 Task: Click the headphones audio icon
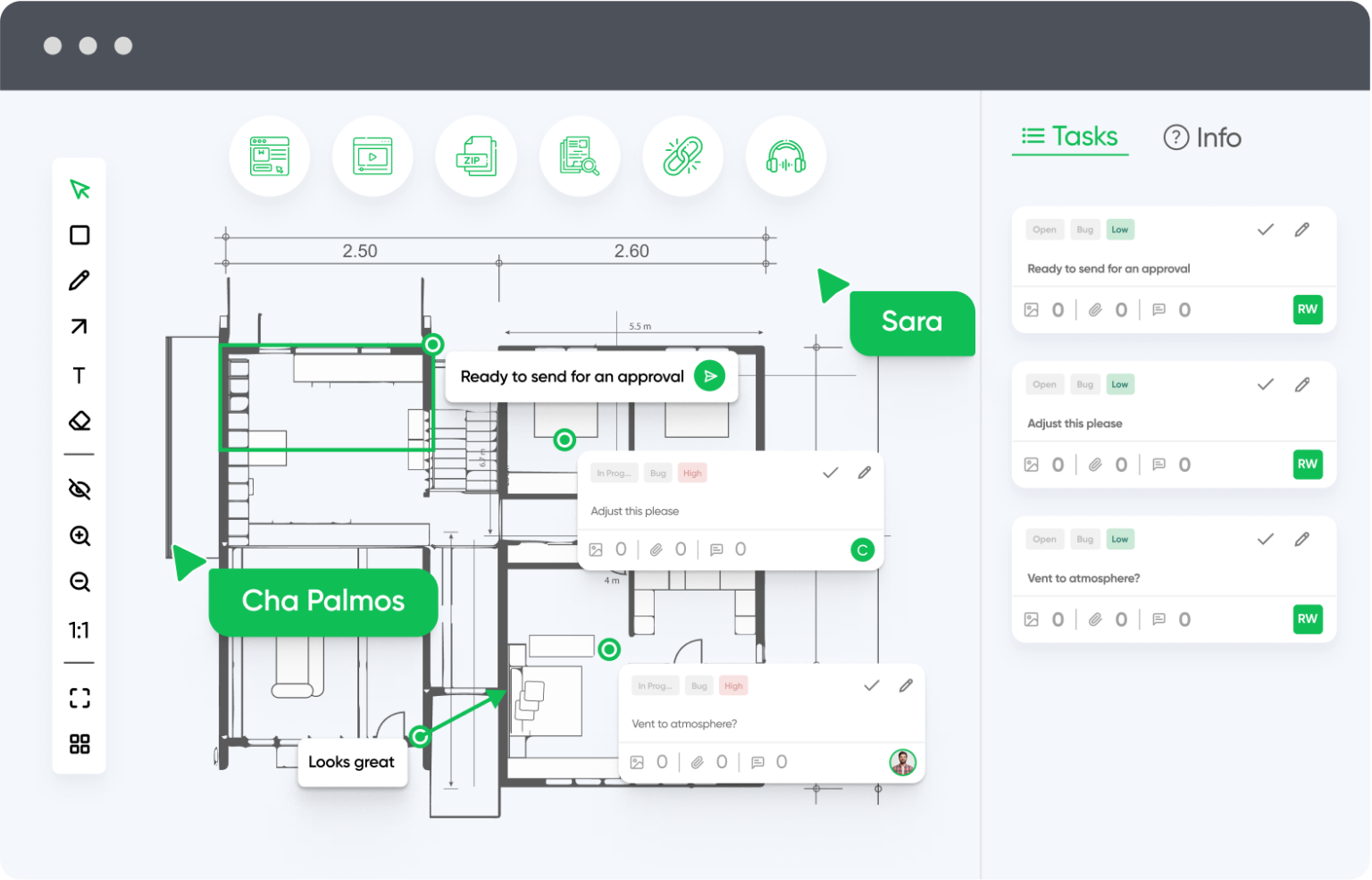785,155
